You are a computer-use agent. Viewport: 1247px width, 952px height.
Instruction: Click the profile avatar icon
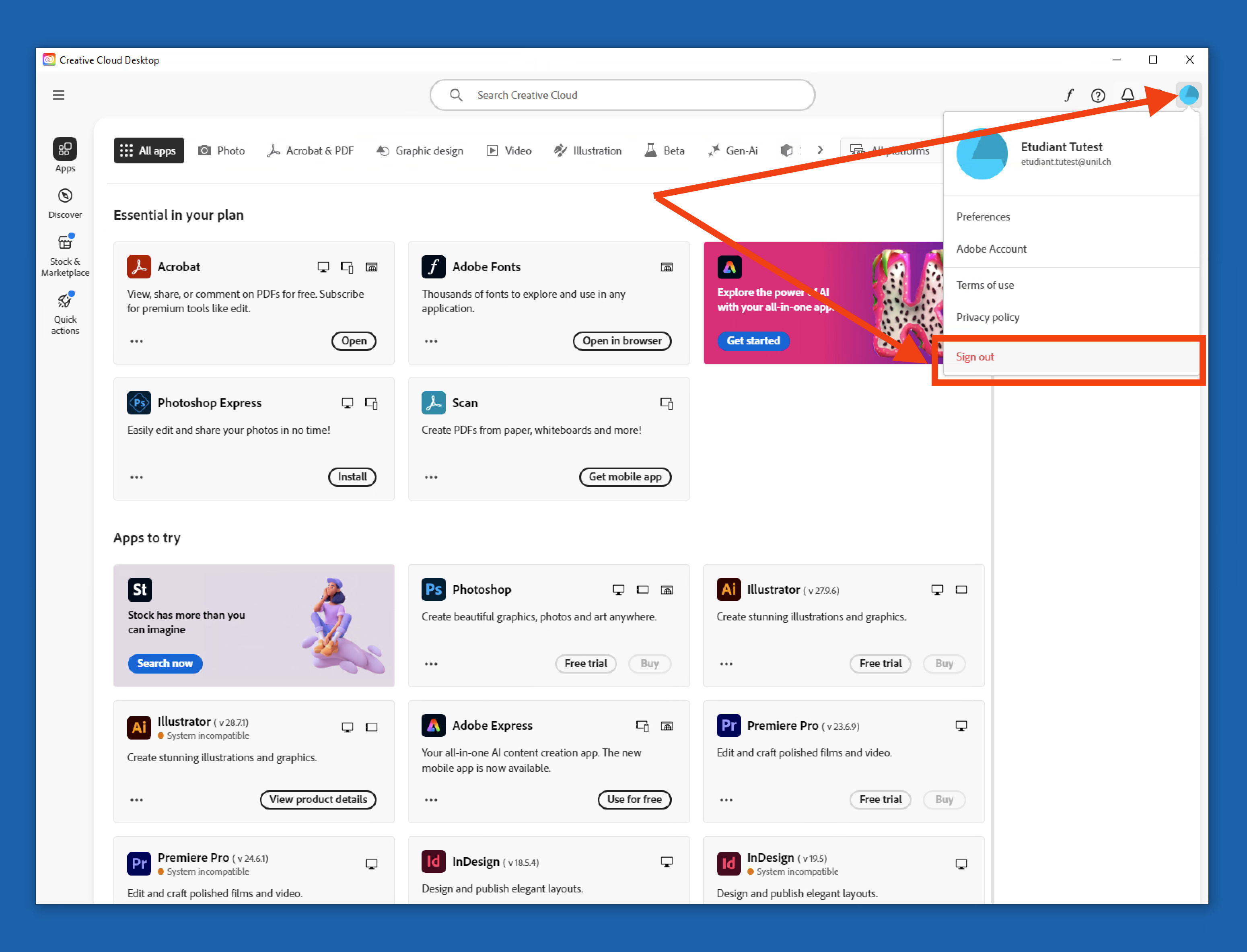pyautogui.click(x=1188, y=95)
